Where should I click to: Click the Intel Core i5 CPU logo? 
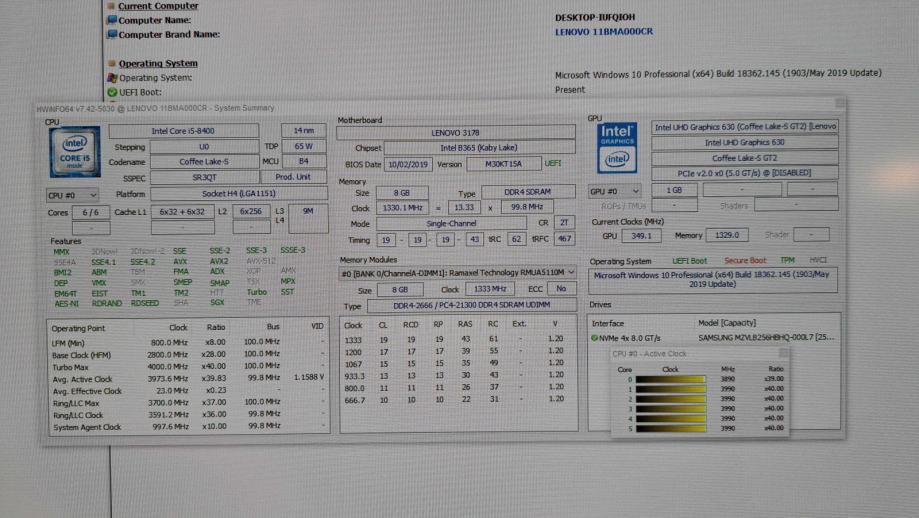(x=75, y=152)
